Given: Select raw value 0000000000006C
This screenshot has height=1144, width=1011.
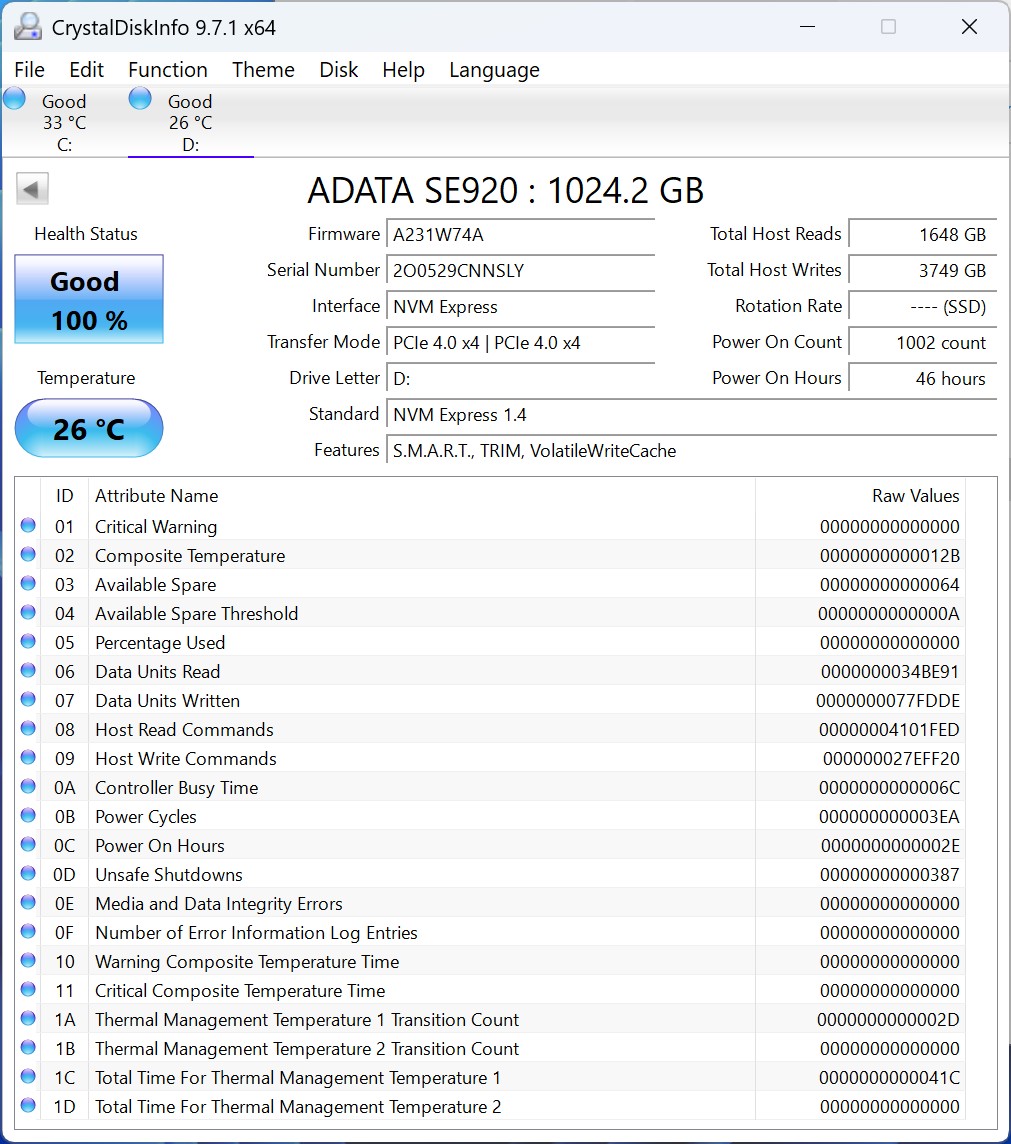Looking at the screenshot, I should [x=889, y=788].
